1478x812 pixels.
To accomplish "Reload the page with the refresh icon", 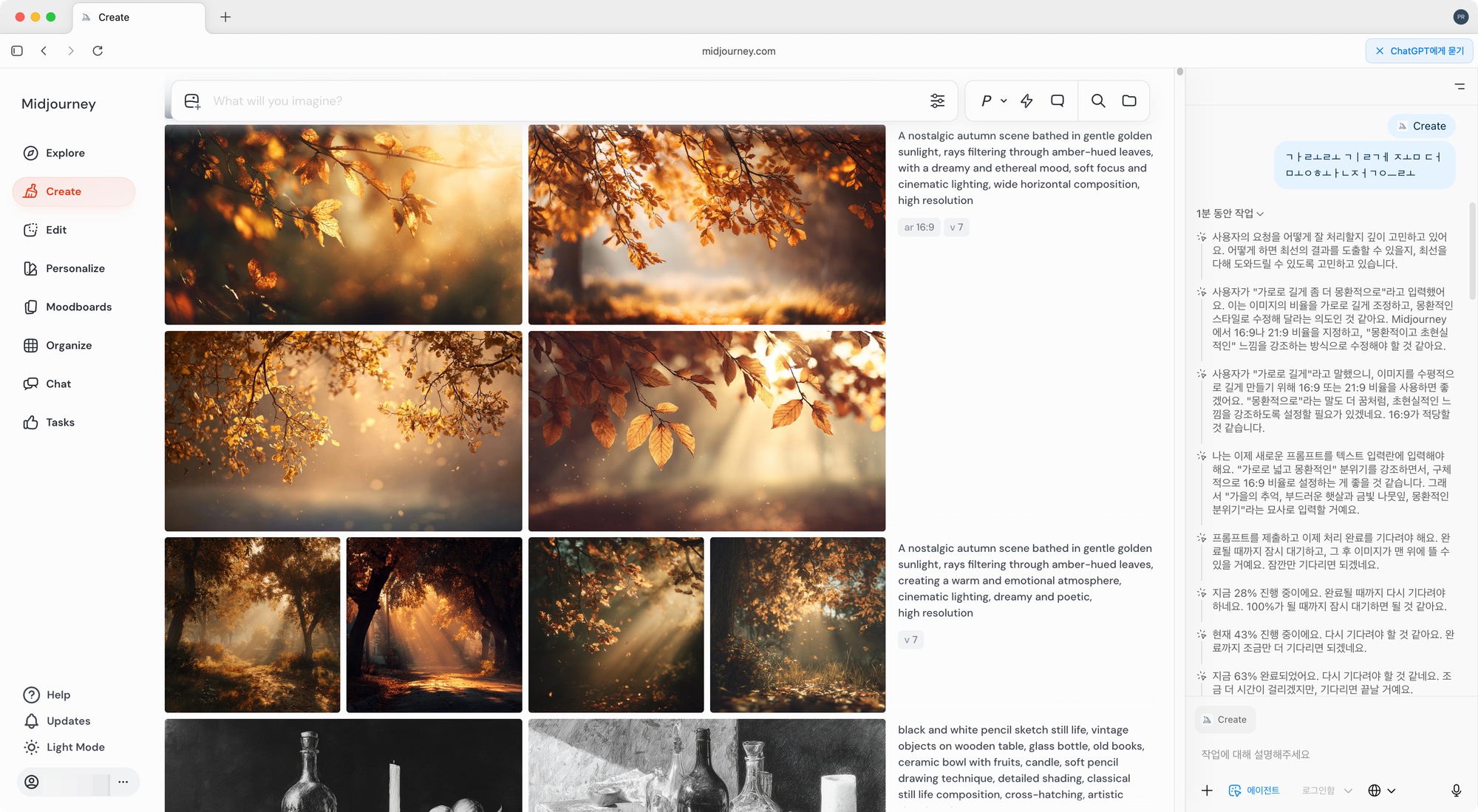I will (x=98, y=51).
